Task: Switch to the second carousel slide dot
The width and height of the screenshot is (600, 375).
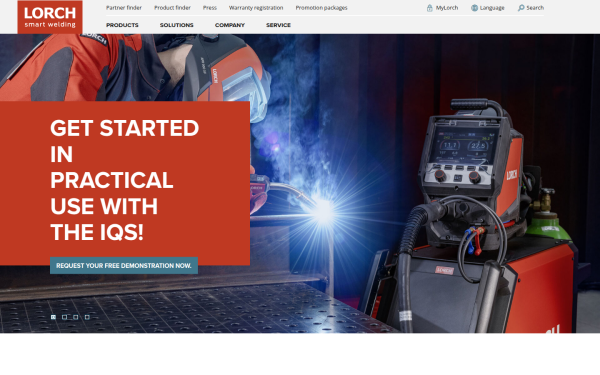Action: coord(65,317)
